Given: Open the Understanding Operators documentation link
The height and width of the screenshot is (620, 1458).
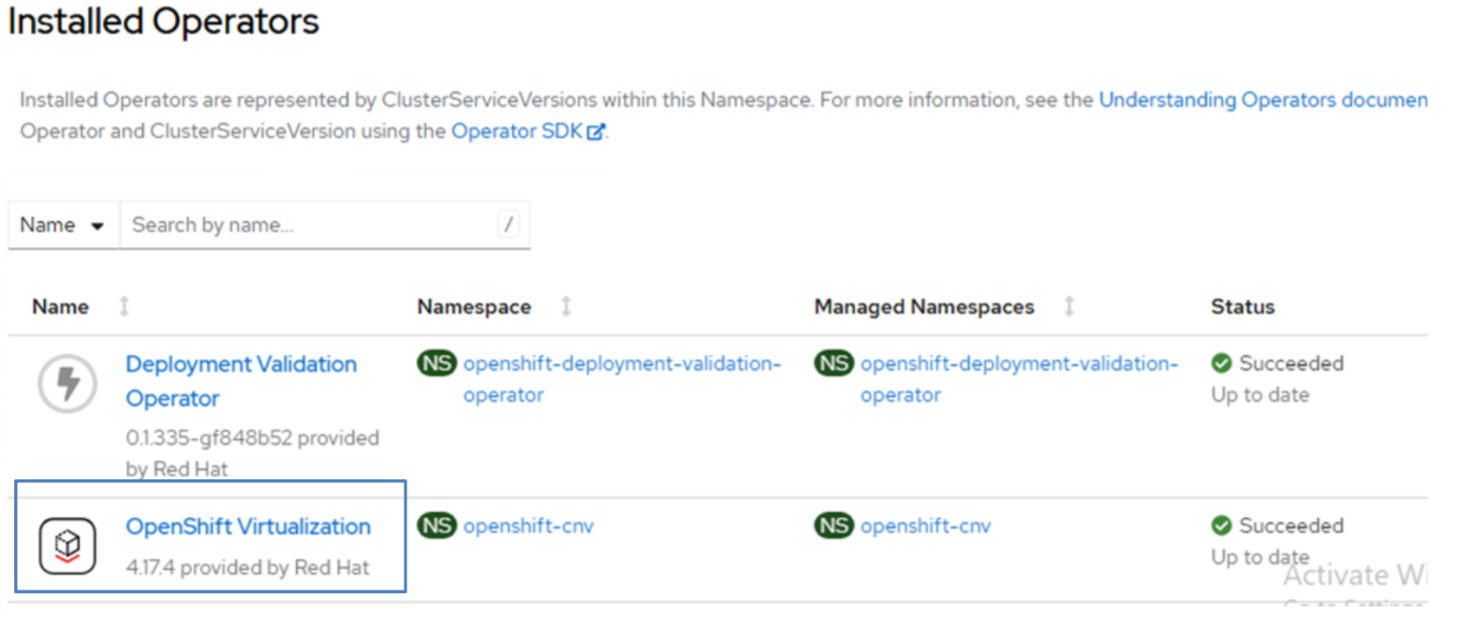Looking at the screenshot, I should [1263, 100].
